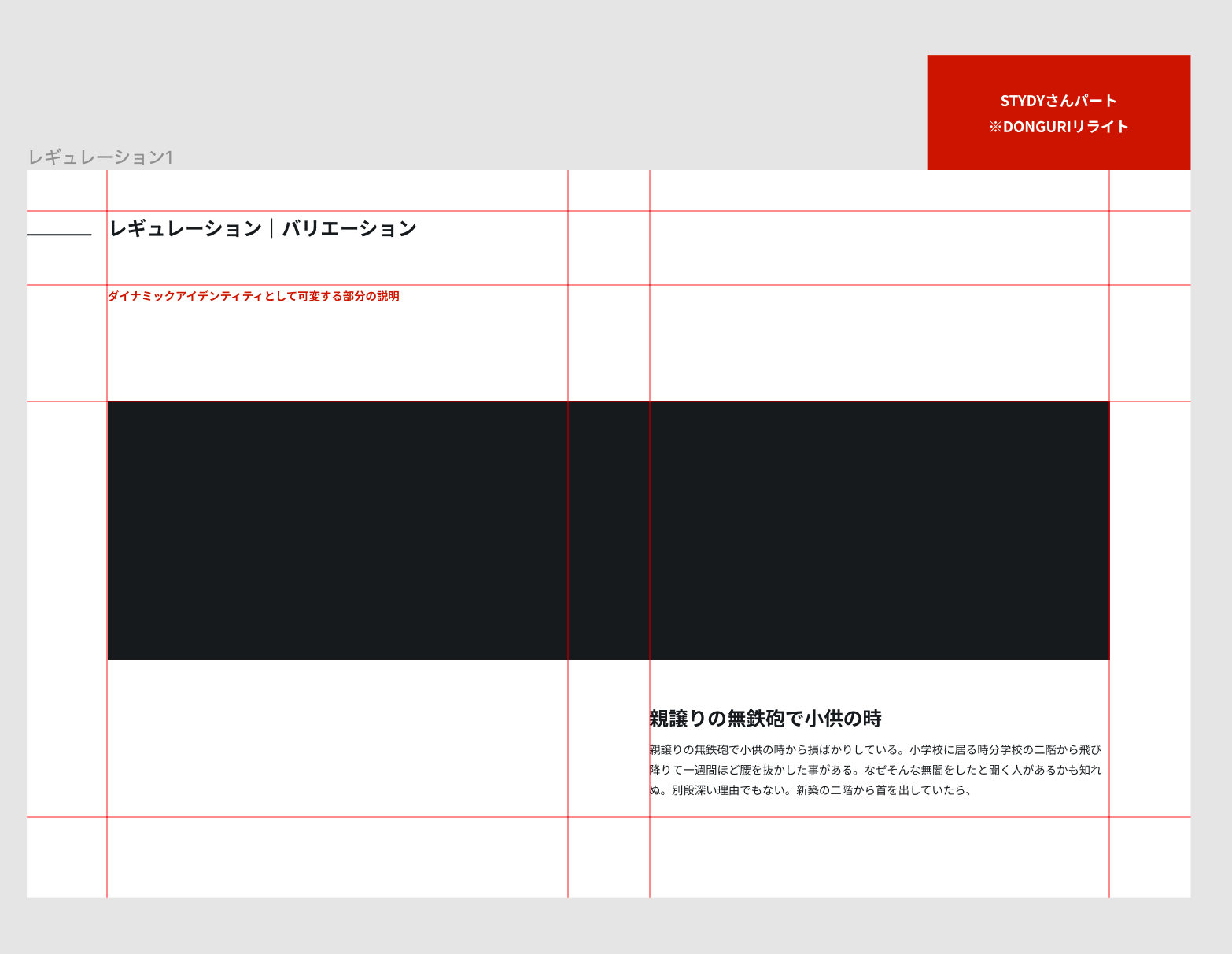
Task: Select the ※DONGURIリライト text line
Action: click(1058, 127)
